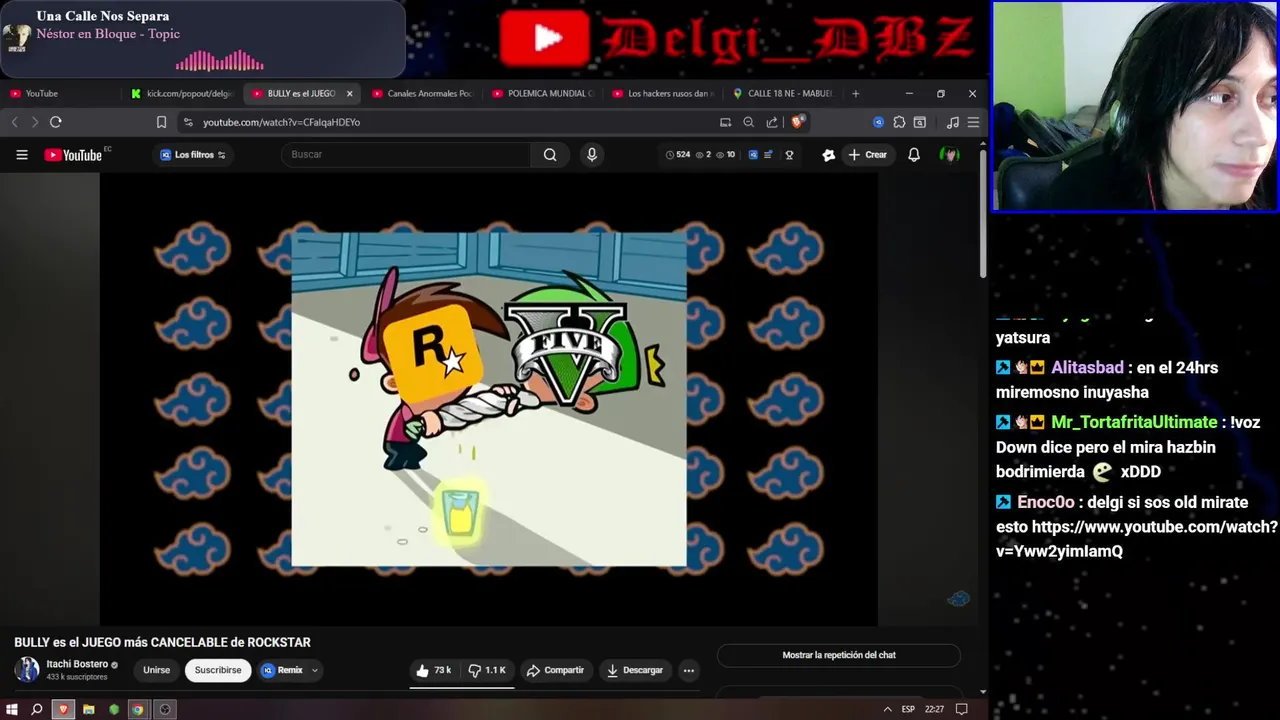Image resolution: width=1280 pixels, height=720 pixels.
Task: Show hidden system tray icons chevron
Action: (887, 709)
